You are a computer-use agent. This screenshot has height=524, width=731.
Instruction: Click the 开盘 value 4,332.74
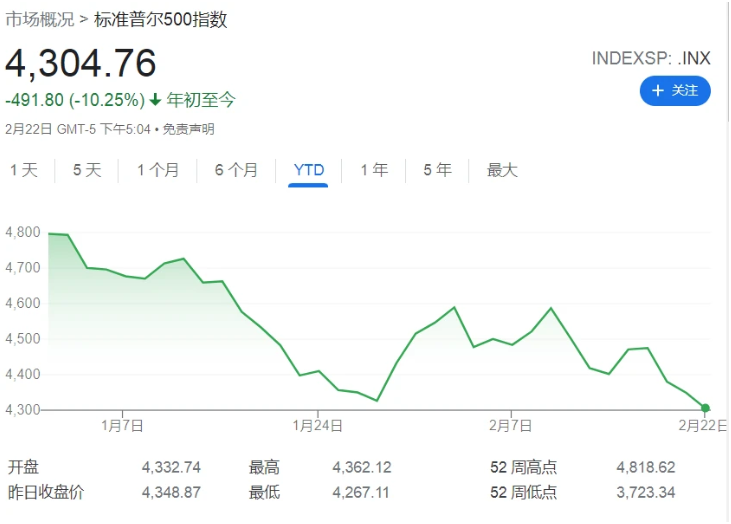click(x=171, y=467)
